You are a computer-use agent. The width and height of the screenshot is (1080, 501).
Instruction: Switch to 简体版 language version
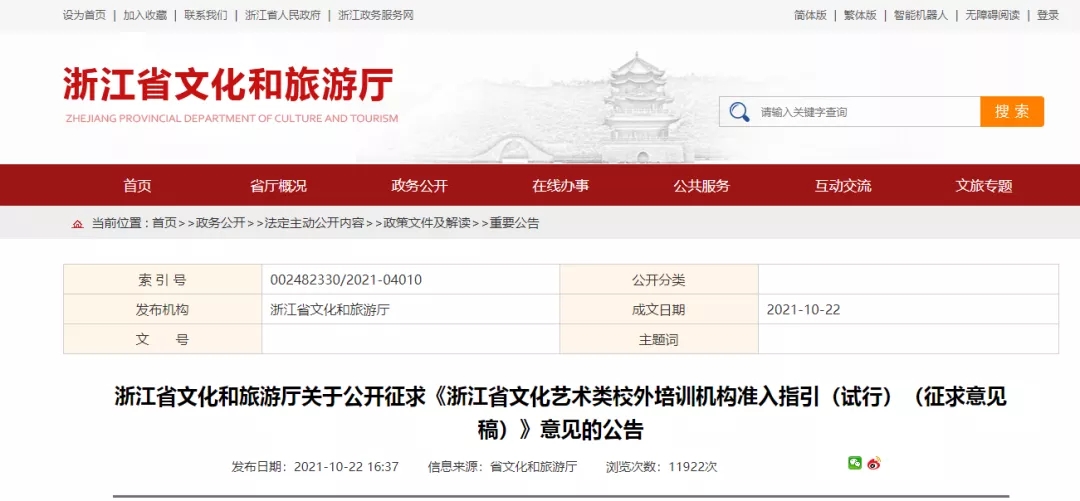tap(810, 15)
